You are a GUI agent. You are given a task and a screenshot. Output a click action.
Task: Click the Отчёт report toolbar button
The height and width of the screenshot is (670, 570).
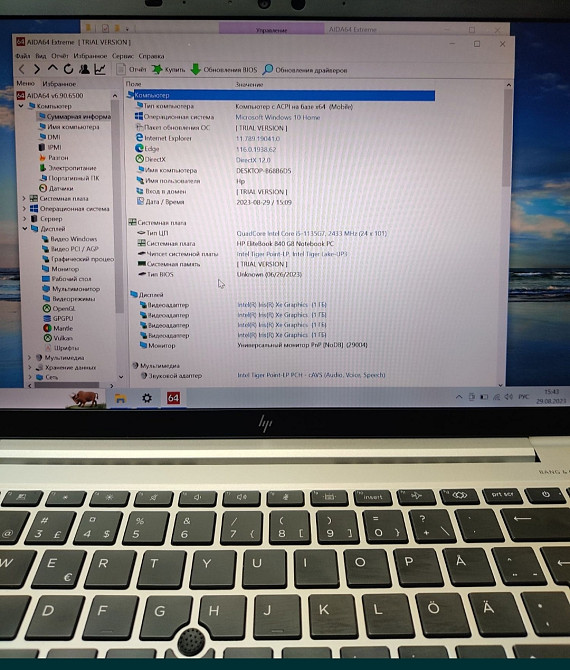(132, 69)
